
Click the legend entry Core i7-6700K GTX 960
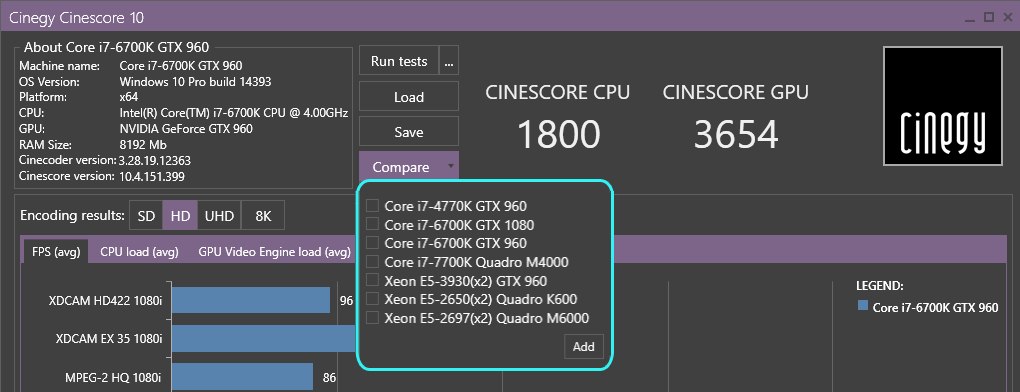click(x=935, y=307)
